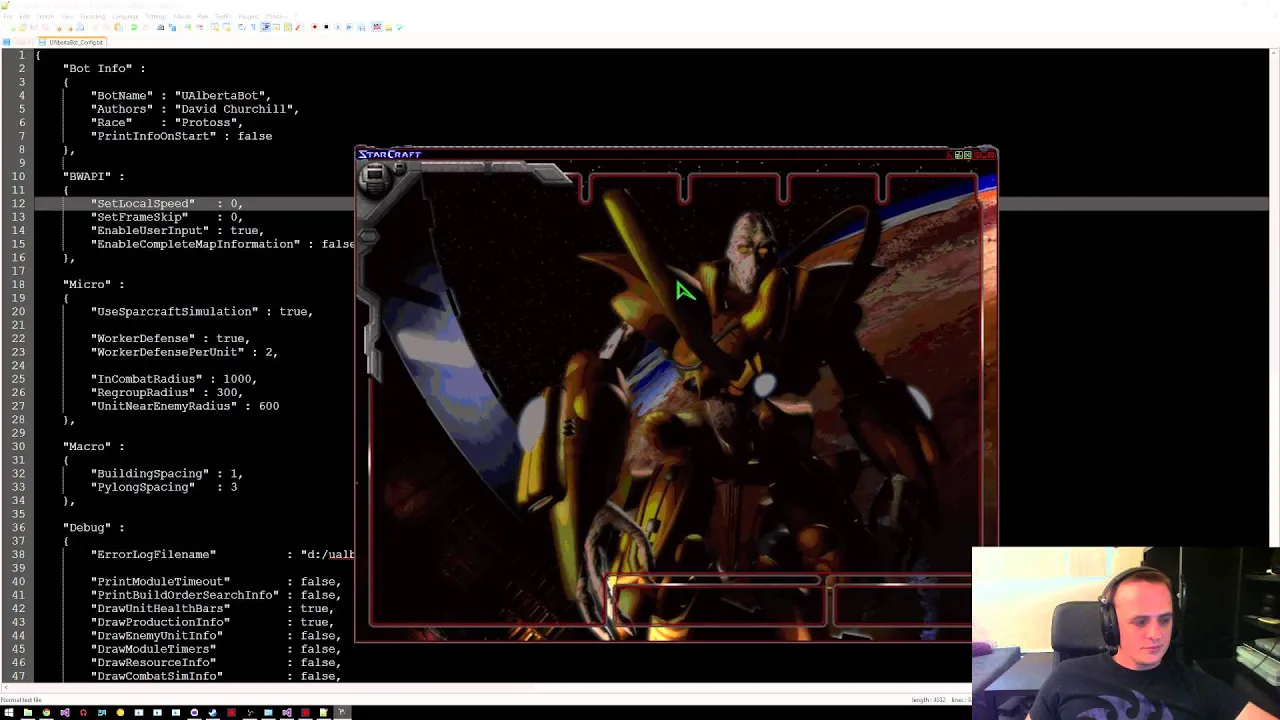This screenshot has width=1280, height=720.
Task: Click the "PrintInfoOnStart" : false line
Action: [x=181, y=136]
